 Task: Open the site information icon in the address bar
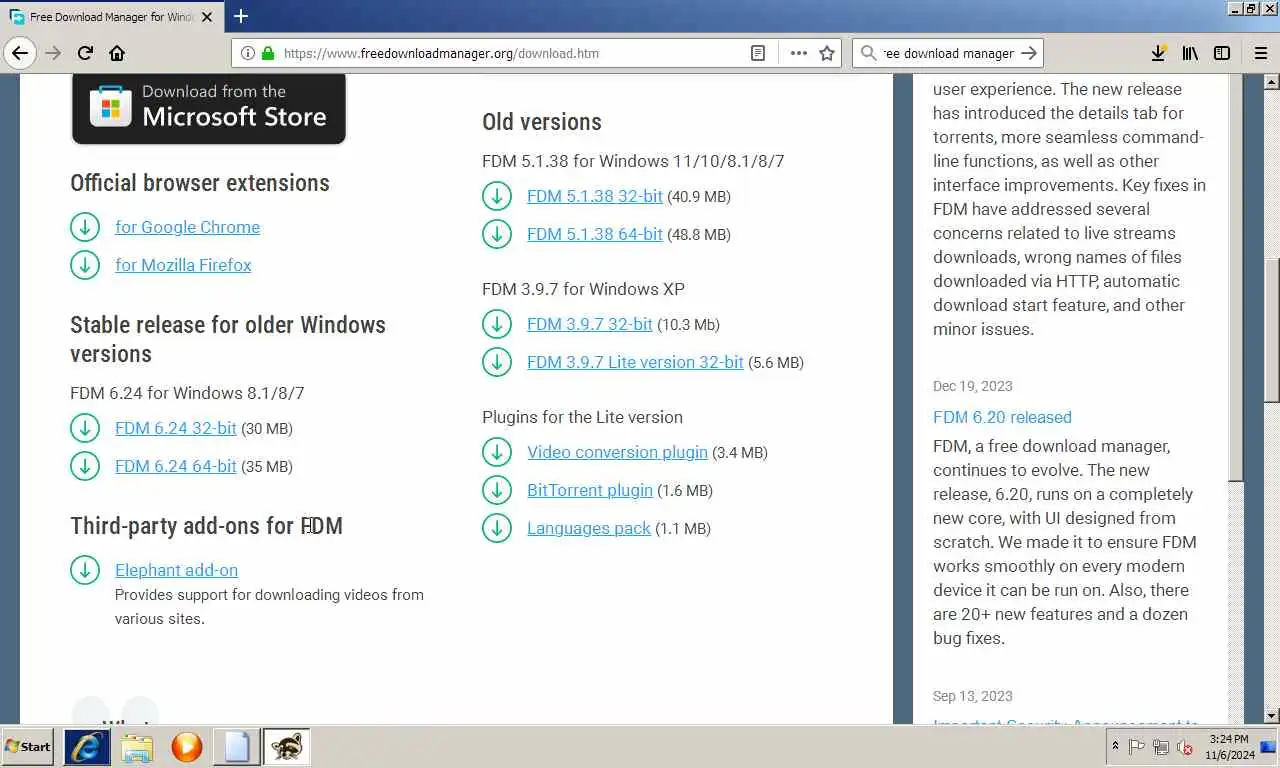(x=247, y=53)
